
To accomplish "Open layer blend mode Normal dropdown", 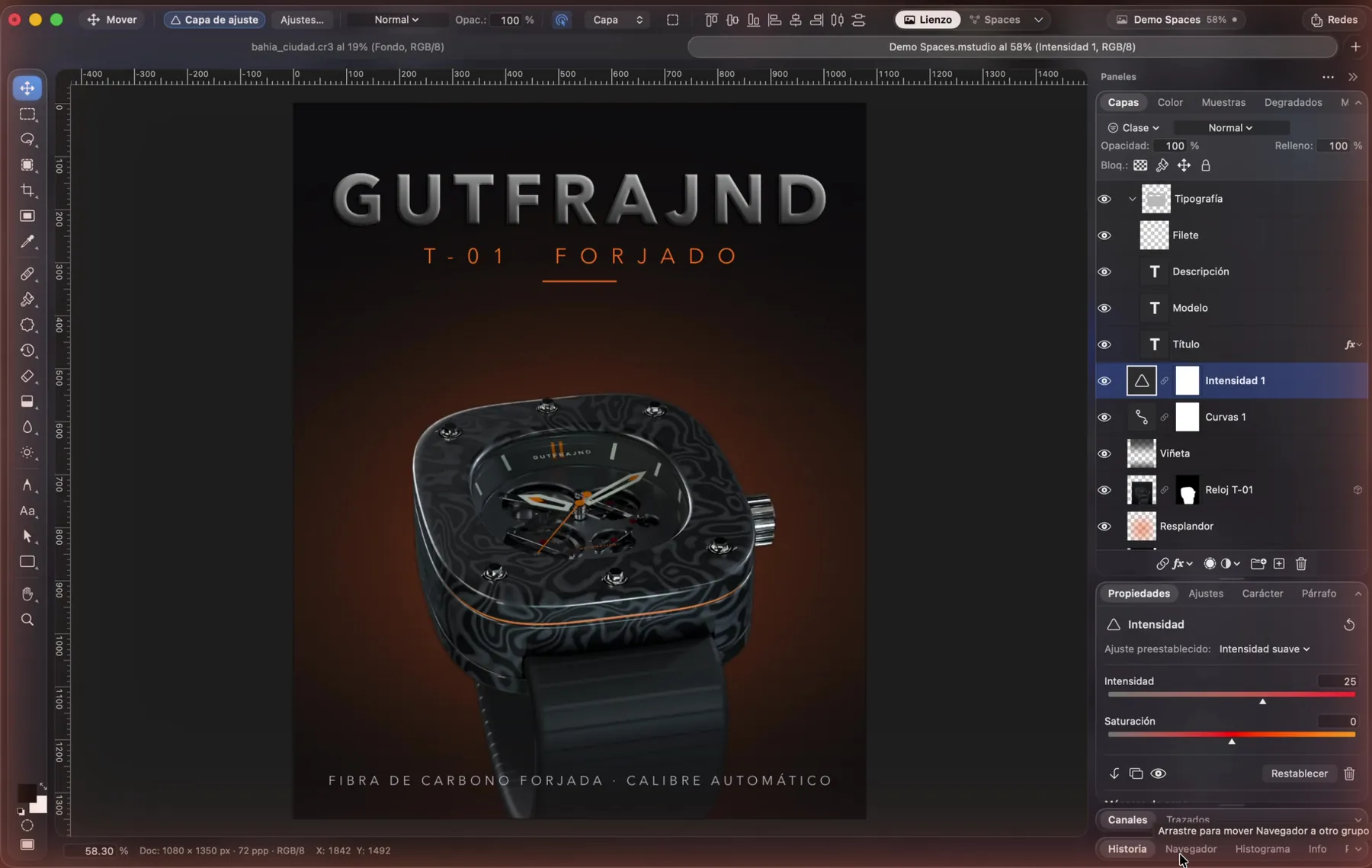I will pos(1230,128).
